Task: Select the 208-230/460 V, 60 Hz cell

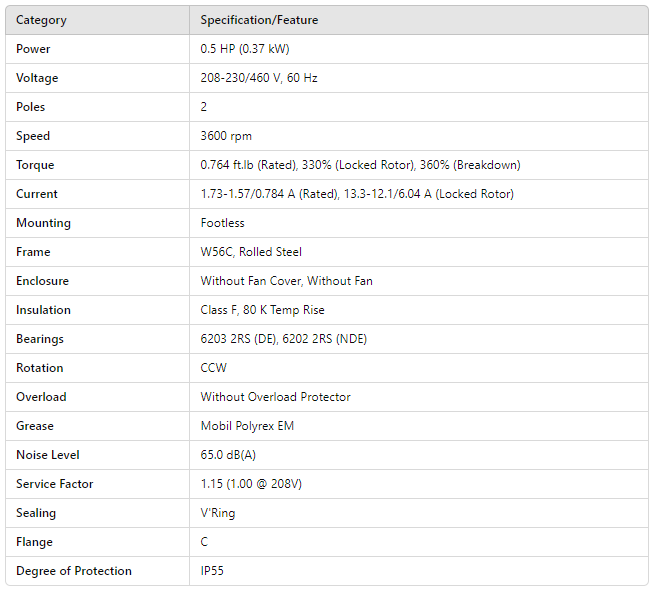Action: [x=259, y=78]
